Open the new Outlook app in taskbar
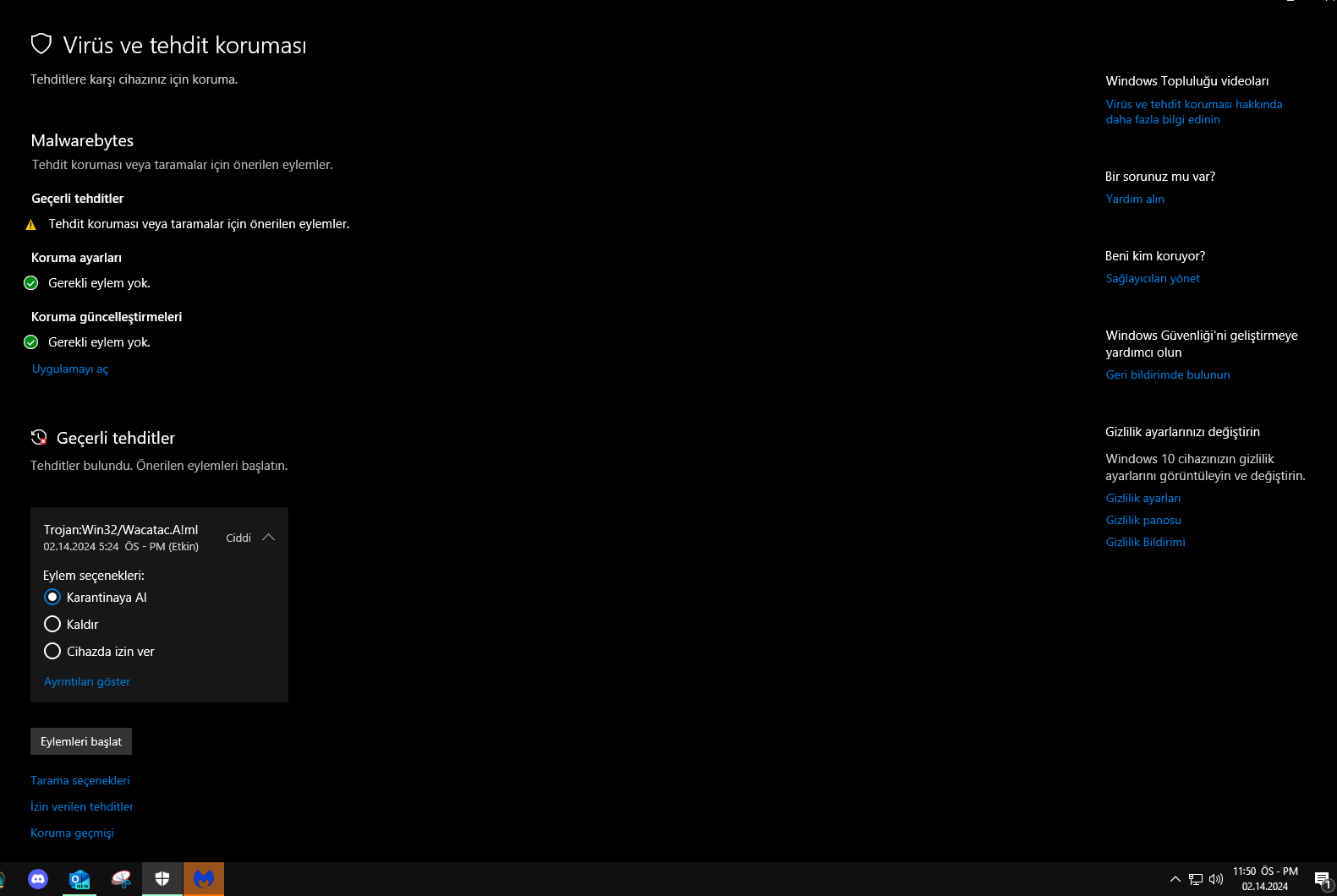The width and height of the screenshot is (1337, 896). (x=79, y=879)
